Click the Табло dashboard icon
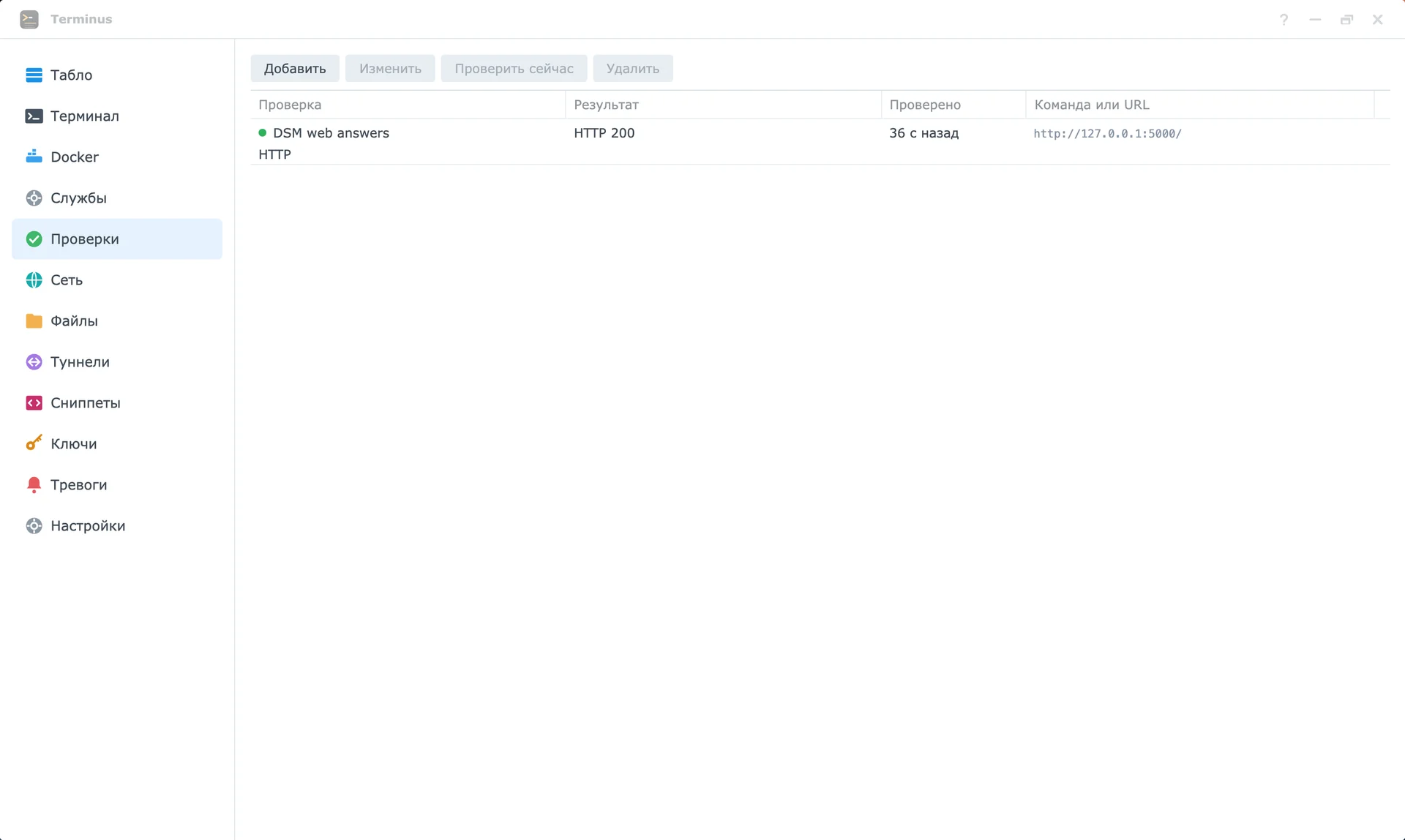Image resolution: width=1405 pixels, height=840 pixels. click(x=34, y=75)
